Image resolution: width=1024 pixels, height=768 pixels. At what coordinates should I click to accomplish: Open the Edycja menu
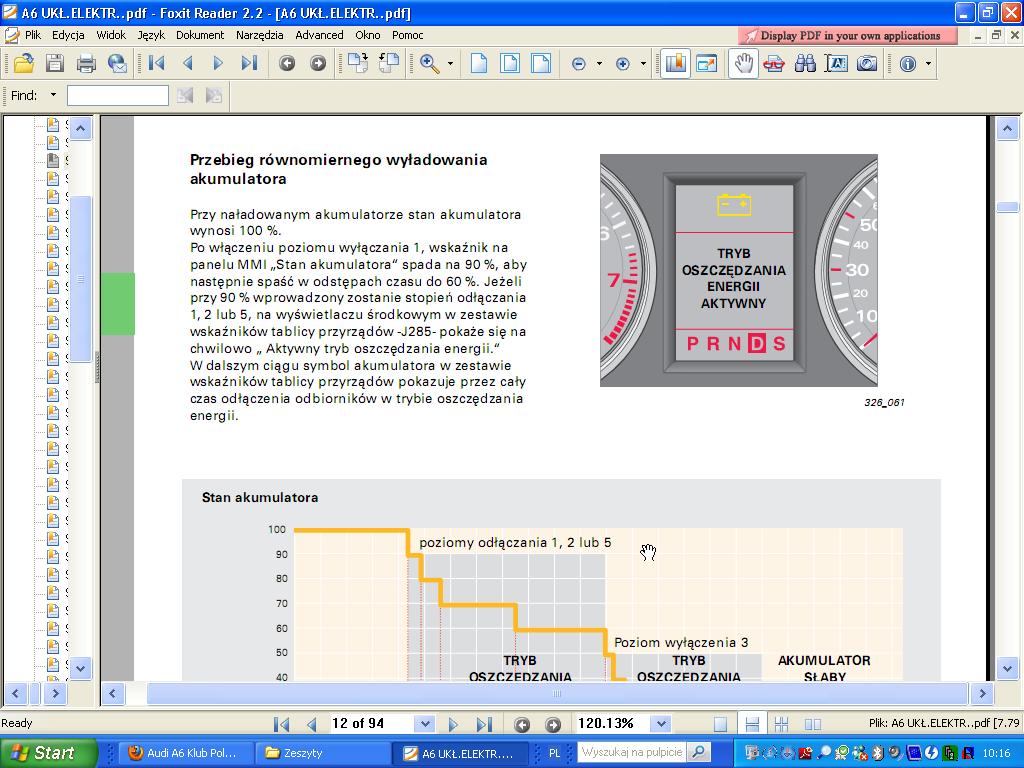click(68, 35)
